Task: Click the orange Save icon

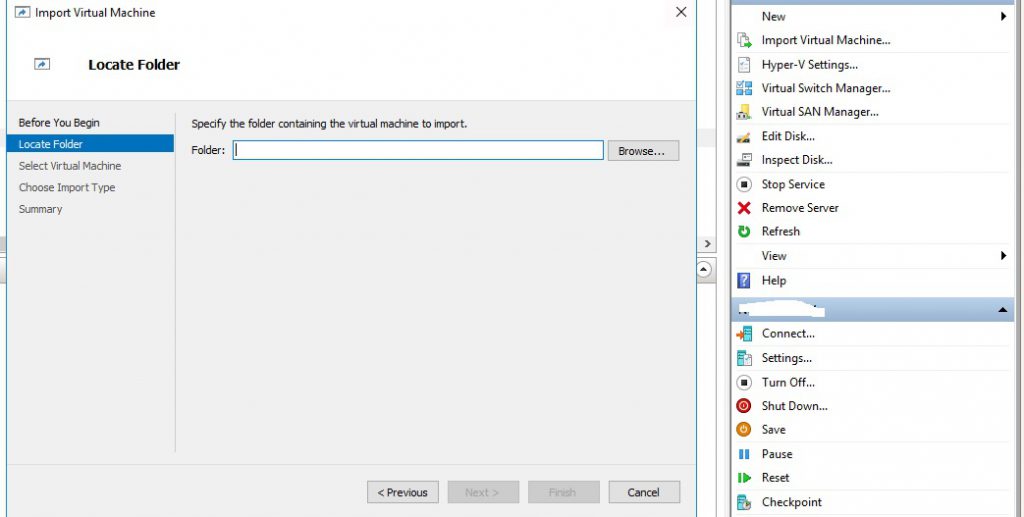Action: pyautogui.click(x=744, y=429)
